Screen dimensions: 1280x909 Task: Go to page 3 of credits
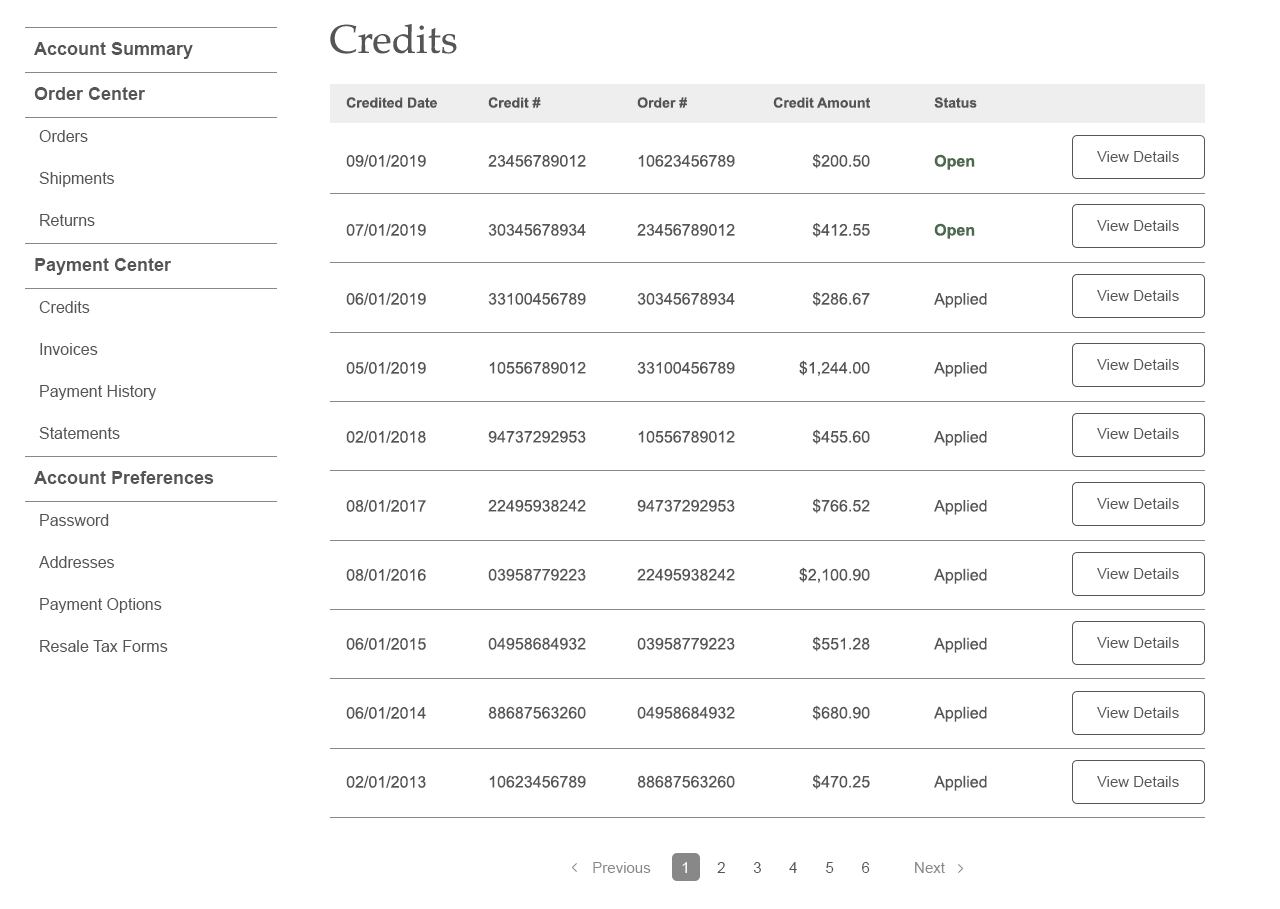point(757,868)
